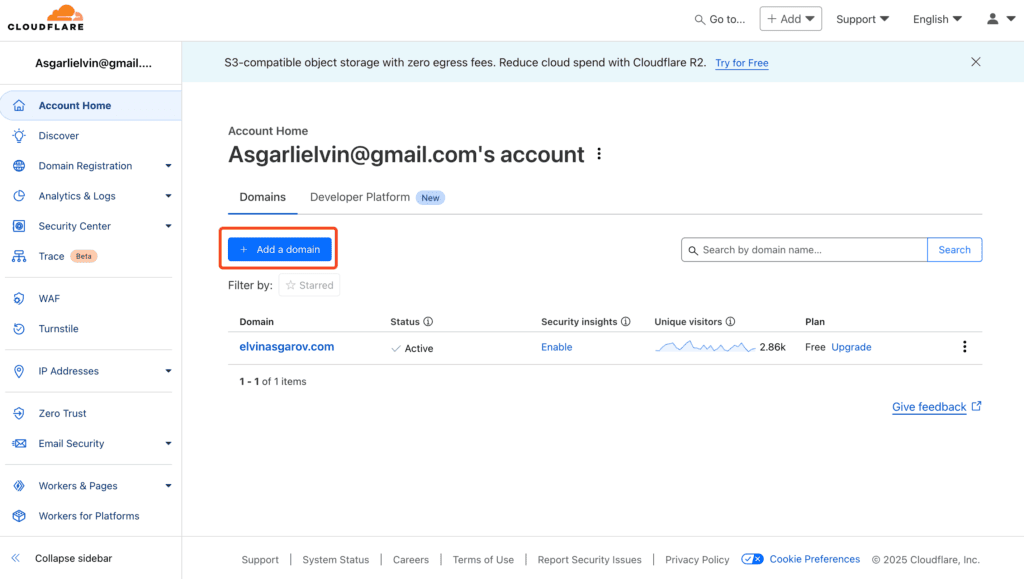Click the unique visitors sparkline chart

pyautogui.click(x=705, y=347)
